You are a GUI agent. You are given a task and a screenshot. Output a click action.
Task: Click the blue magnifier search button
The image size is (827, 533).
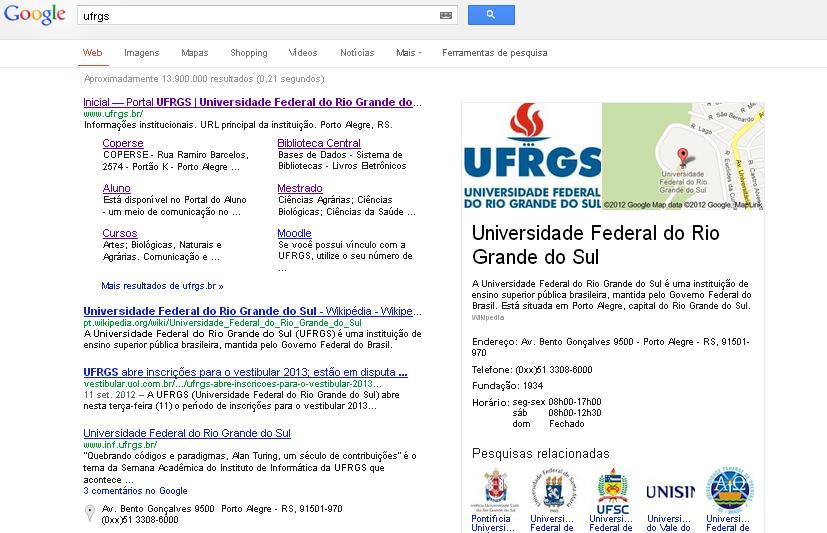point(491,15)
